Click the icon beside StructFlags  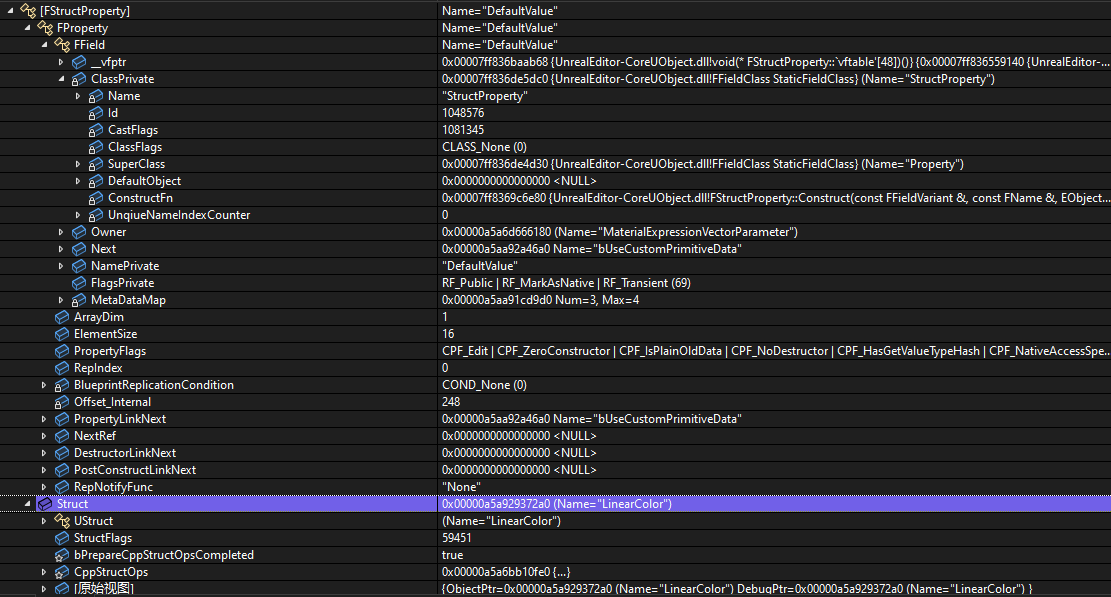point(62,538)
